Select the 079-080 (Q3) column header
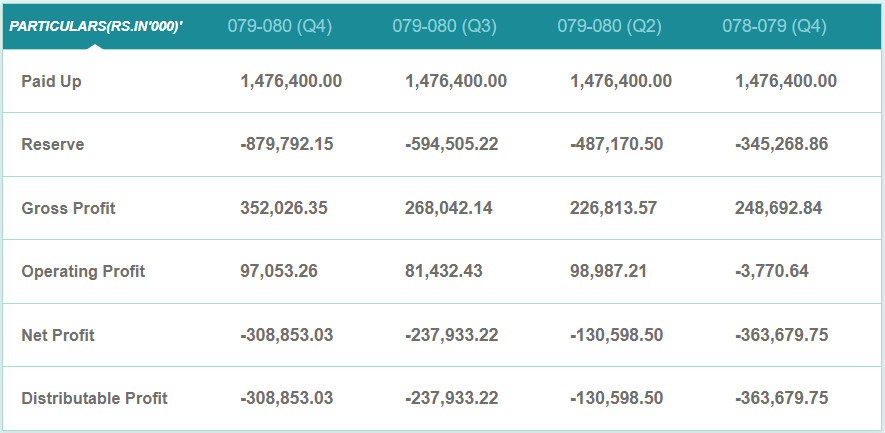The image size is (885, 433). click(x=444, y=27)
